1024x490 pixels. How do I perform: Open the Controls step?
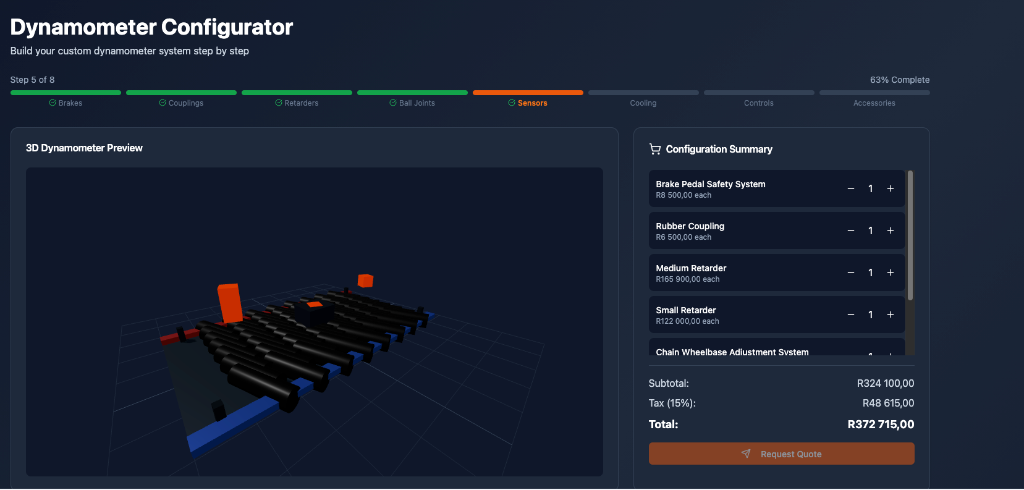click(x=759, y=103)
